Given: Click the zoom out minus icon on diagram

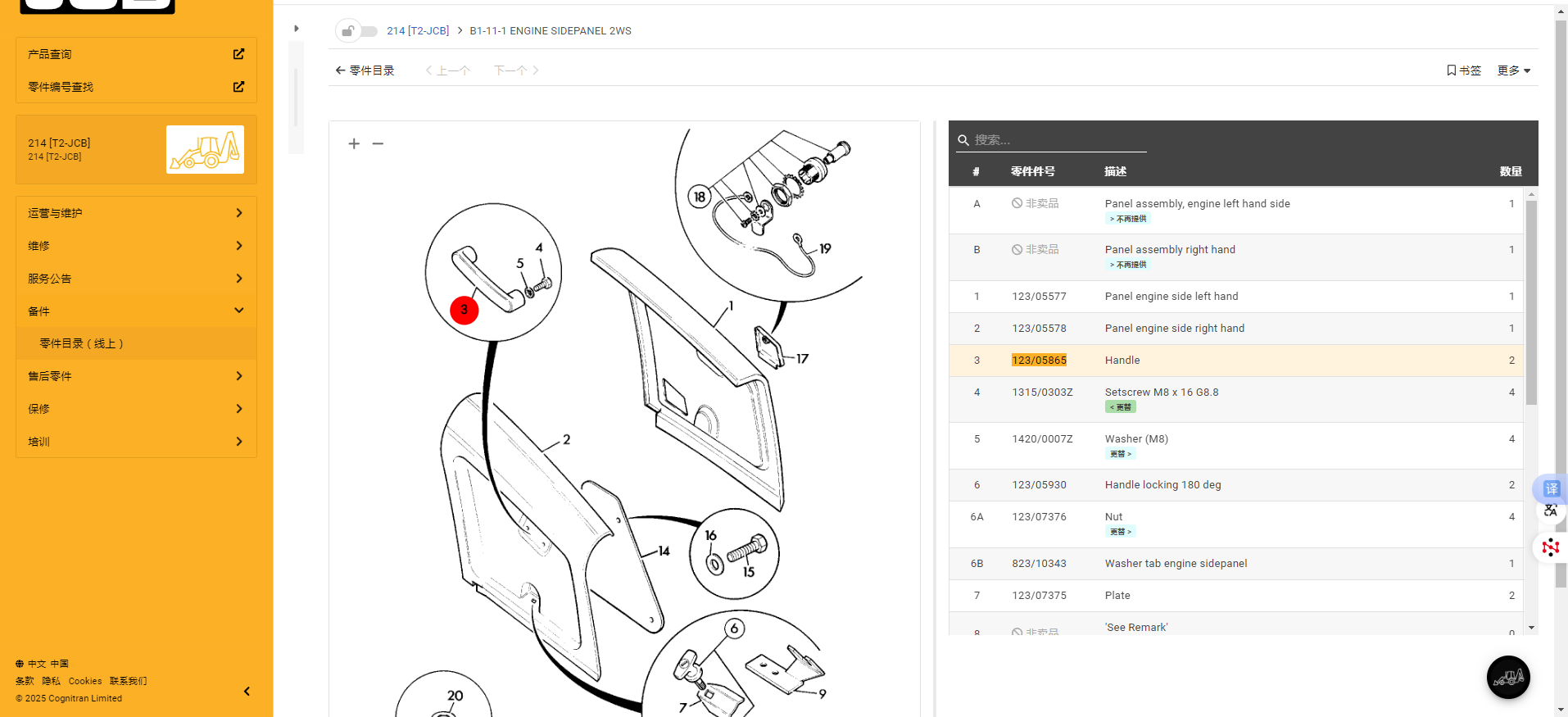Looking at the screenshot, I should coord(378,143).
